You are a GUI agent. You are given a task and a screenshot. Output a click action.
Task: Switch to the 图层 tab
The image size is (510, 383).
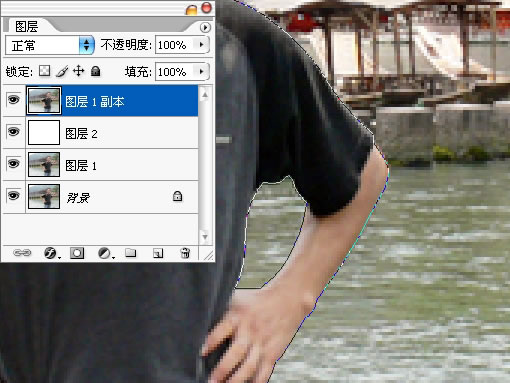[27, 26]
